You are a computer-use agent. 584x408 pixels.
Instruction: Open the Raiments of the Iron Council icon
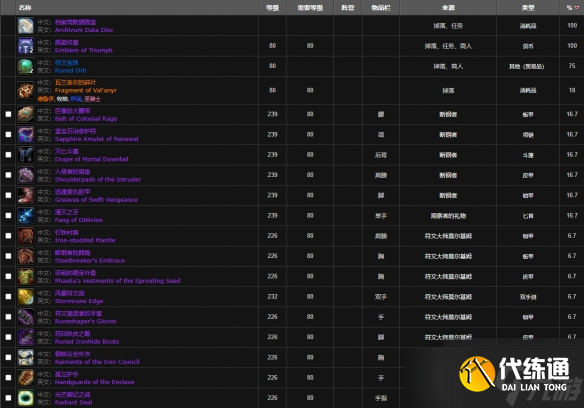coord(26,357)
